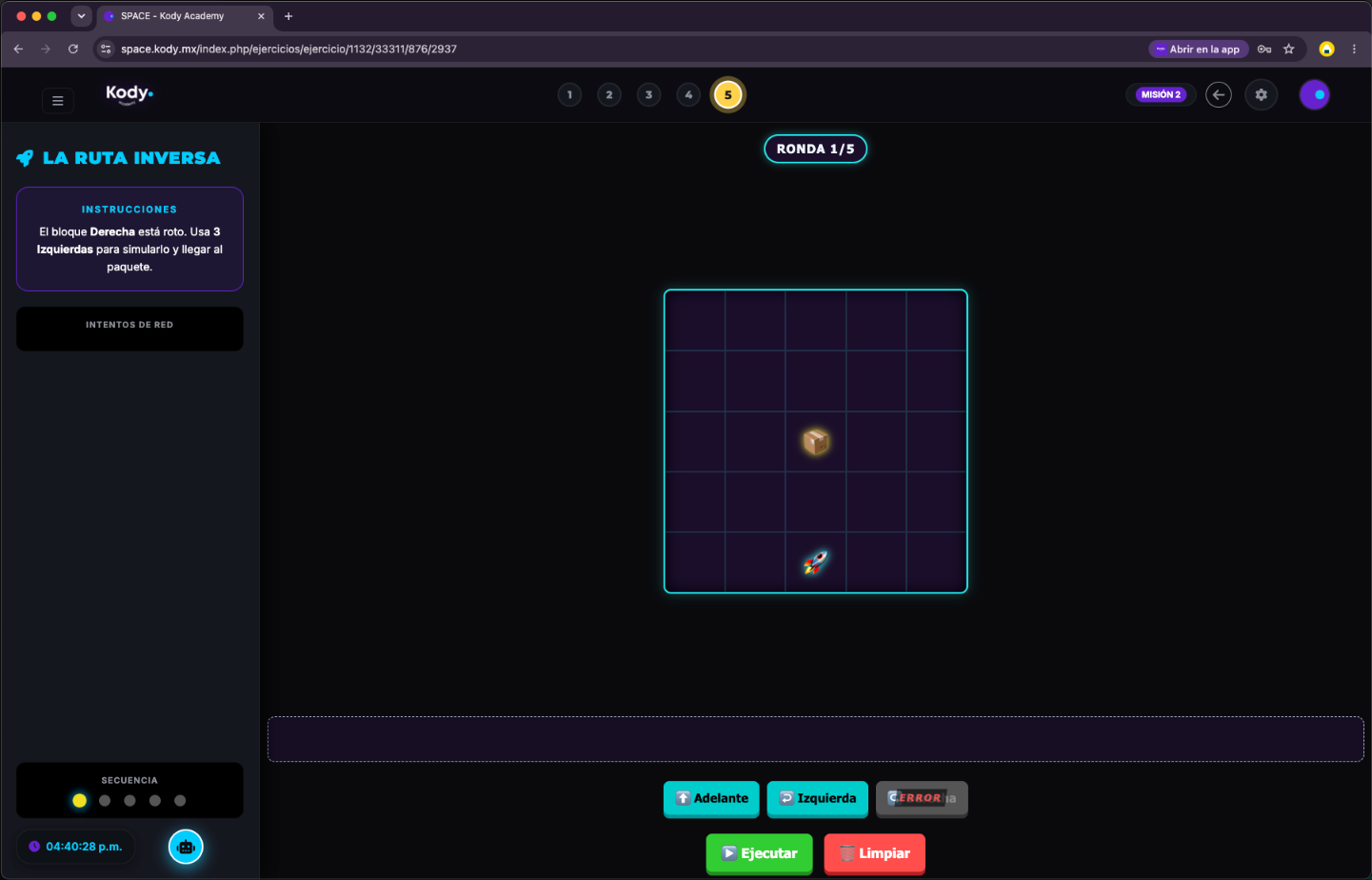
Task: Click the back arrow circle in header
Action: point(1219,94)
